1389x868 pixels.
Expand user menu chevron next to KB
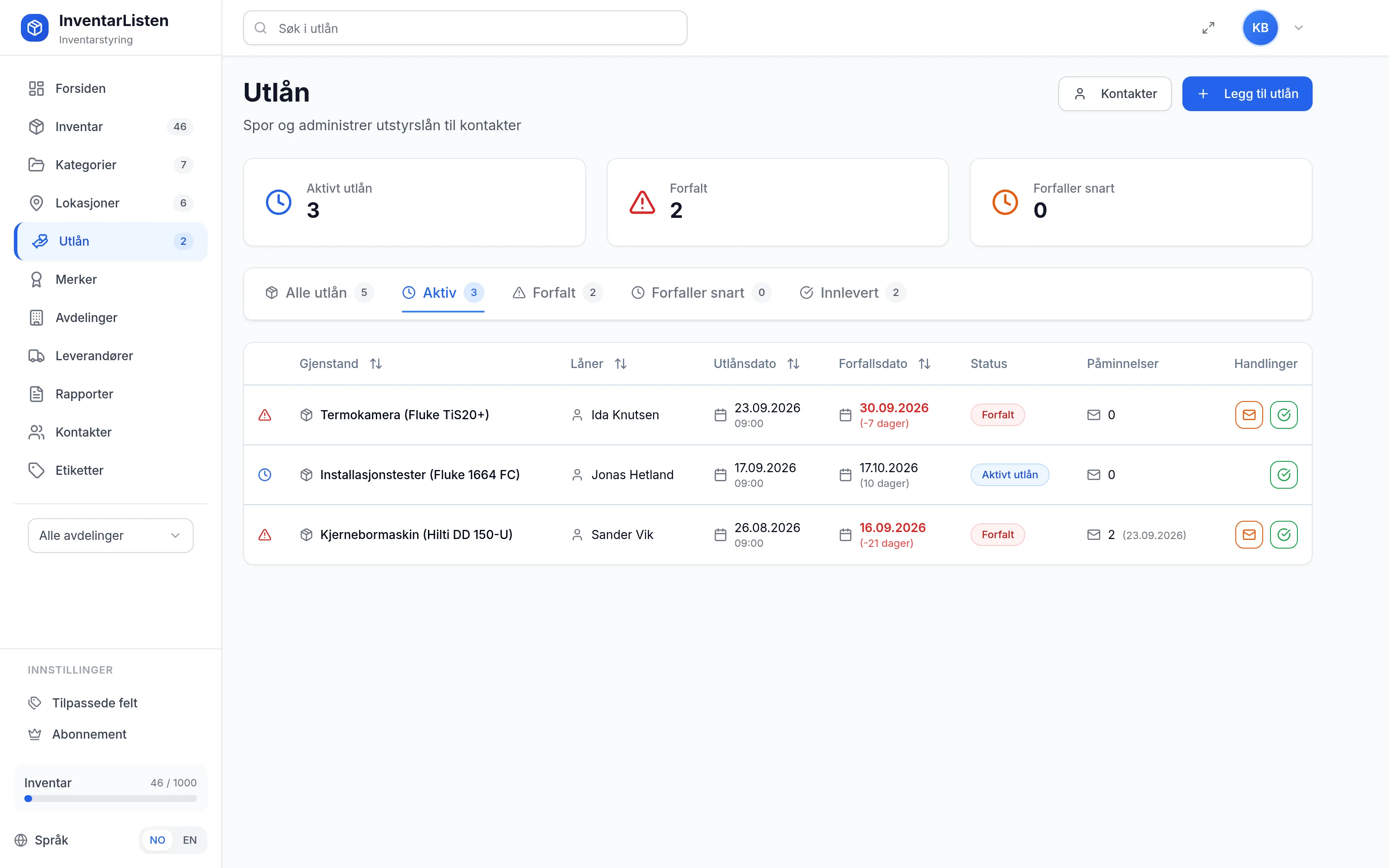pos(1298,27)
